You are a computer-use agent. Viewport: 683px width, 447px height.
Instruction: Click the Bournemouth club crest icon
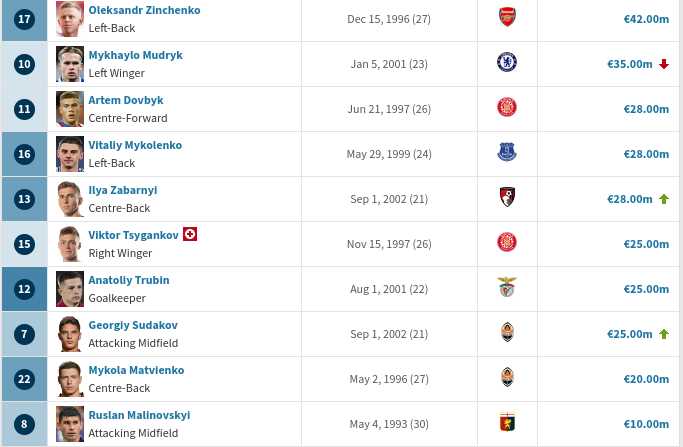[507, 198]
